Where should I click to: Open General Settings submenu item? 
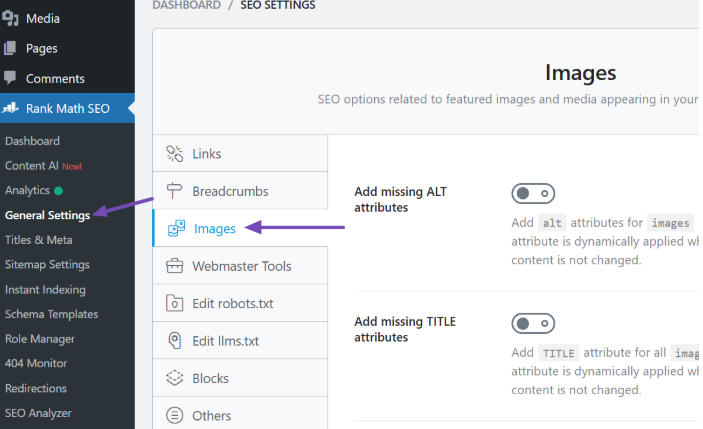(x=48, y=215)
